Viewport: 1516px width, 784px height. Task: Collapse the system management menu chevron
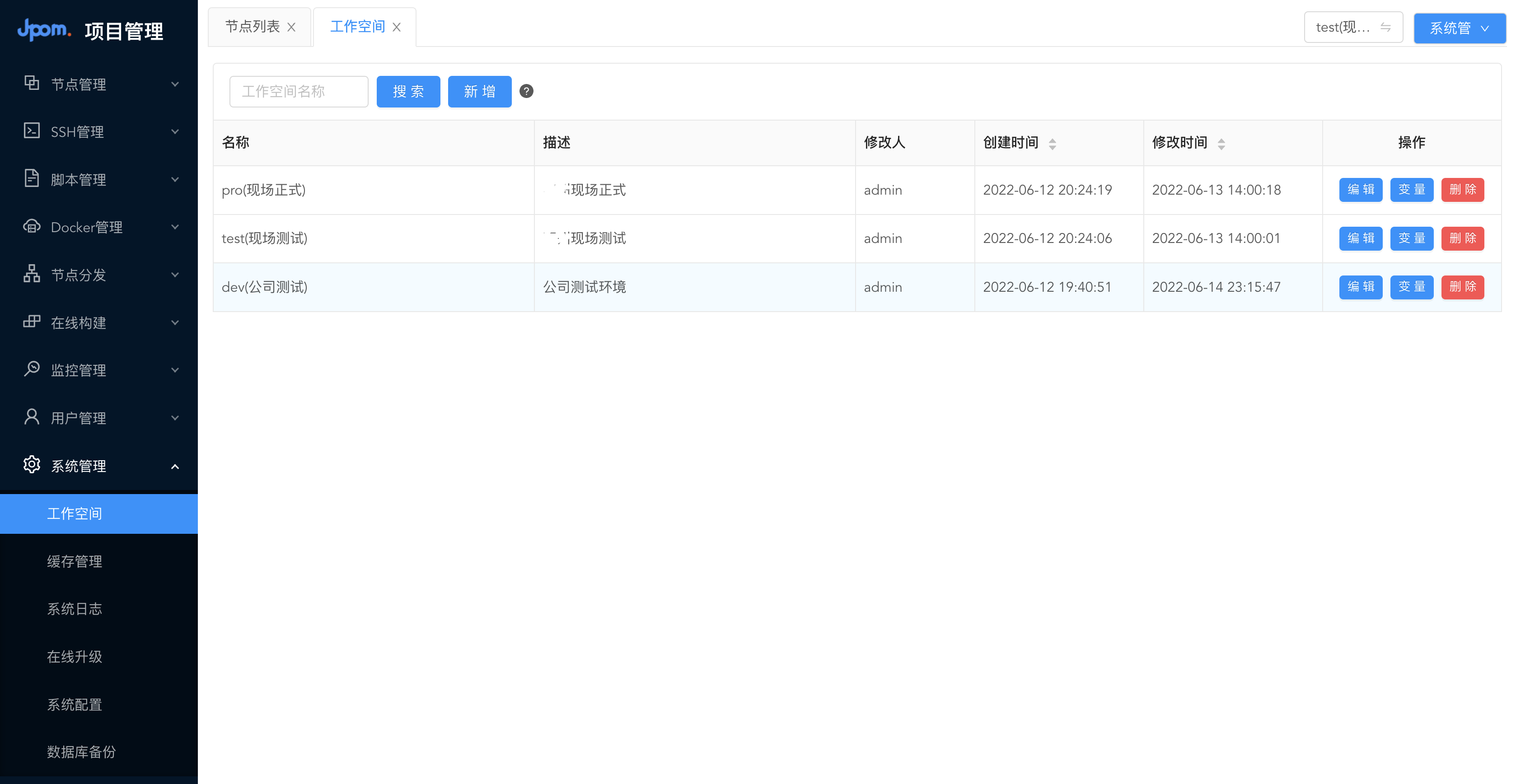click(175, 467)
